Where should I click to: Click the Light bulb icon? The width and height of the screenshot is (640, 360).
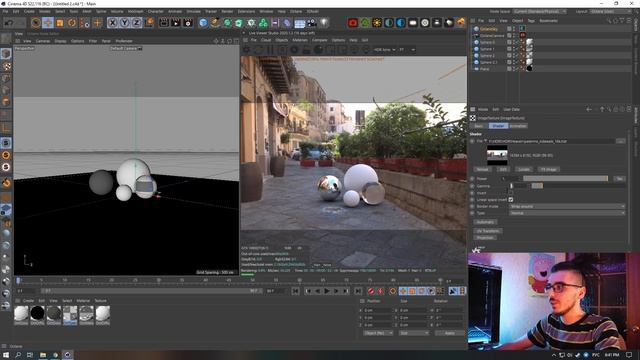(324, 23)
